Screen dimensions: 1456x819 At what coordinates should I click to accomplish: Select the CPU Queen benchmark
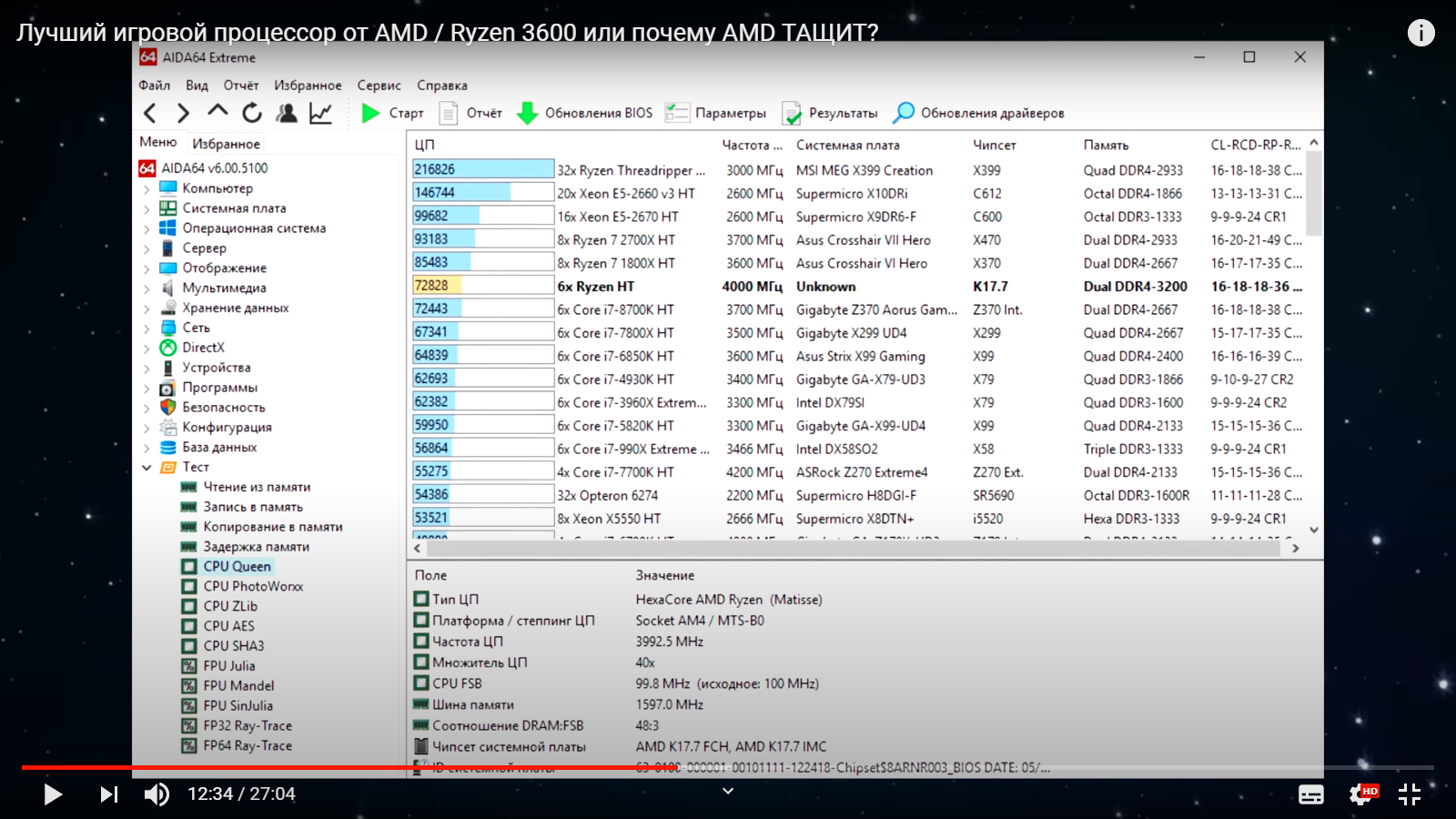point(227,566)
